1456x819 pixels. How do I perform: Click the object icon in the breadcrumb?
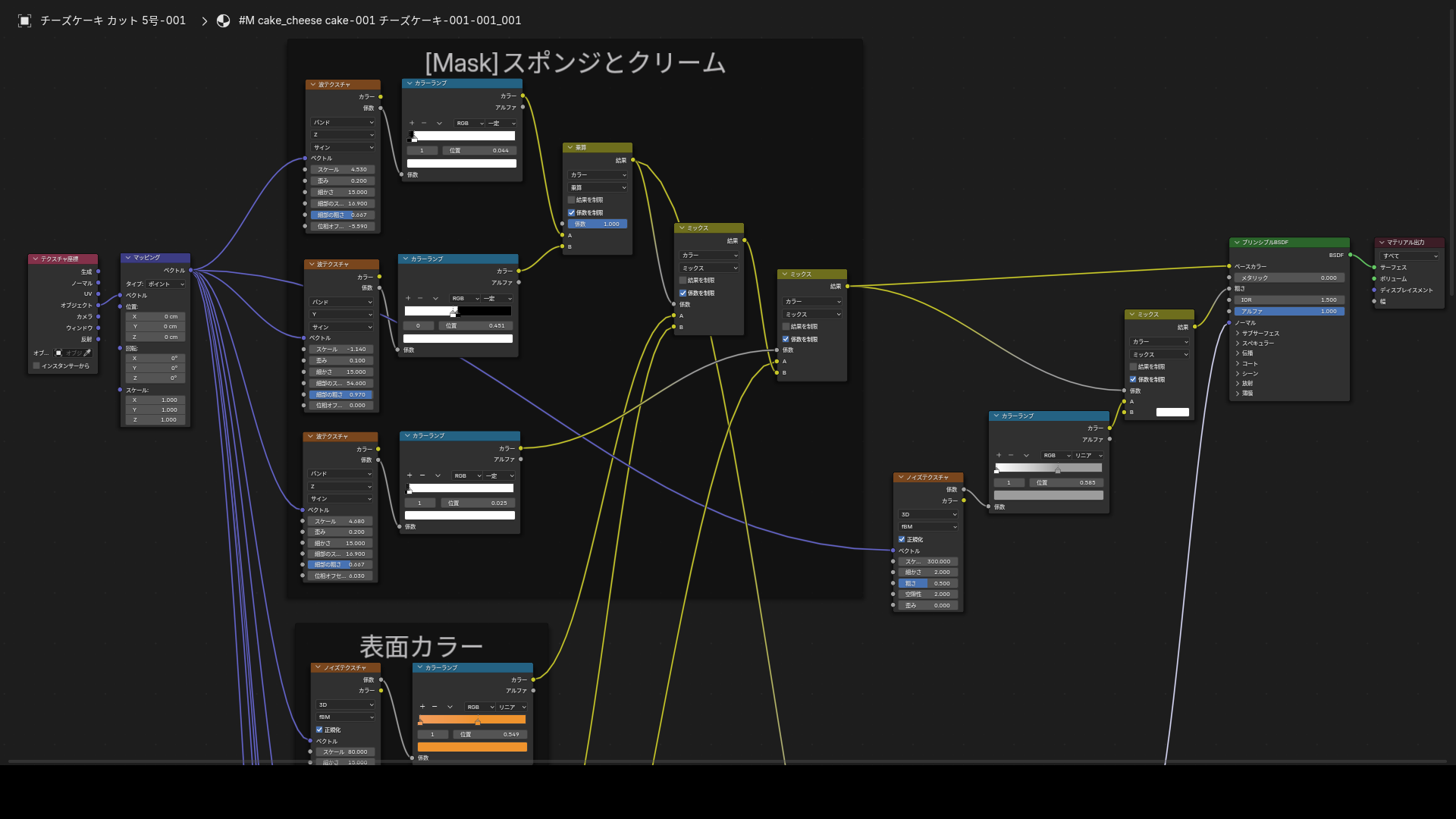click(x=24, y=20)
